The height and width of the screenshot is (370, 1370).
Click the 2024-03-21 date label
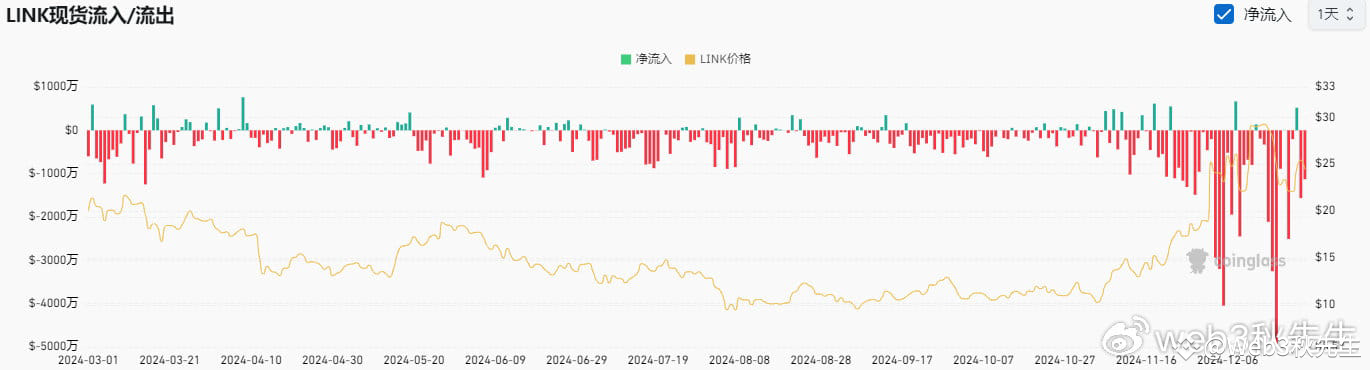coord(169,359)
